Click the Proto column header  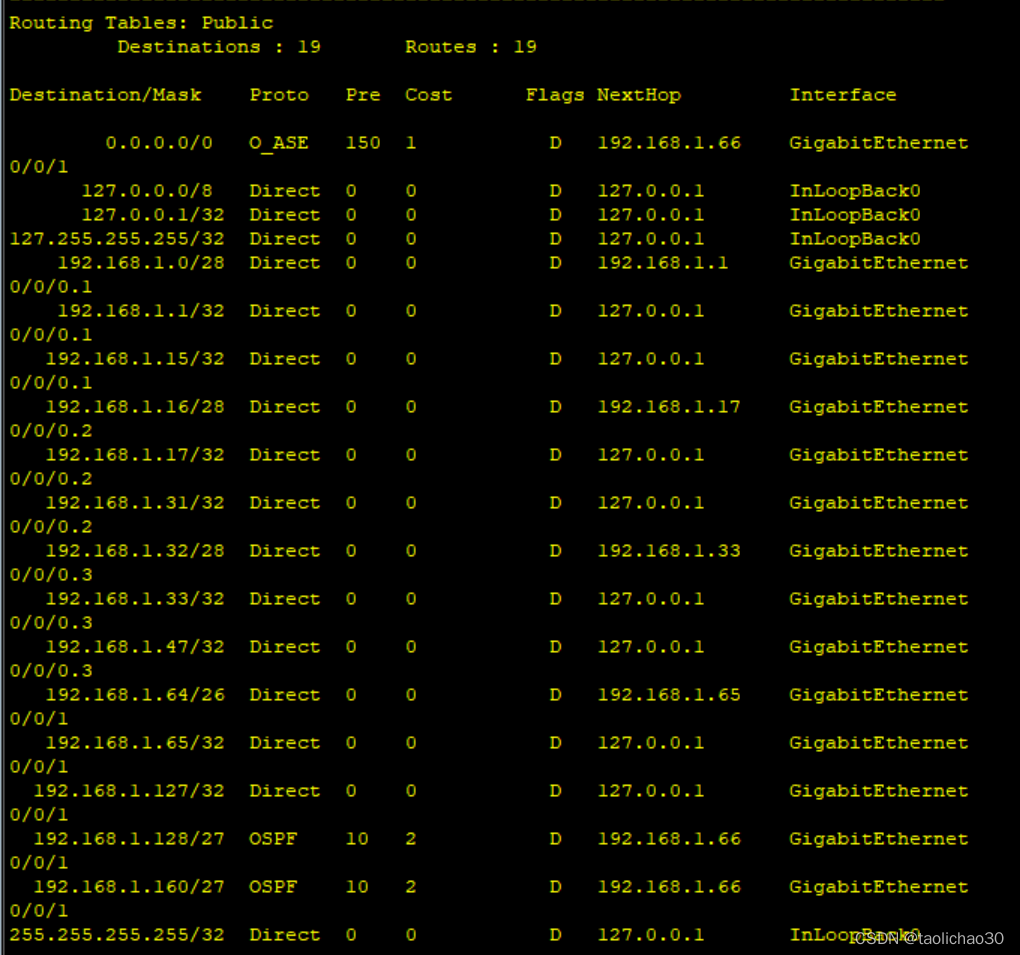pos(278,94)
